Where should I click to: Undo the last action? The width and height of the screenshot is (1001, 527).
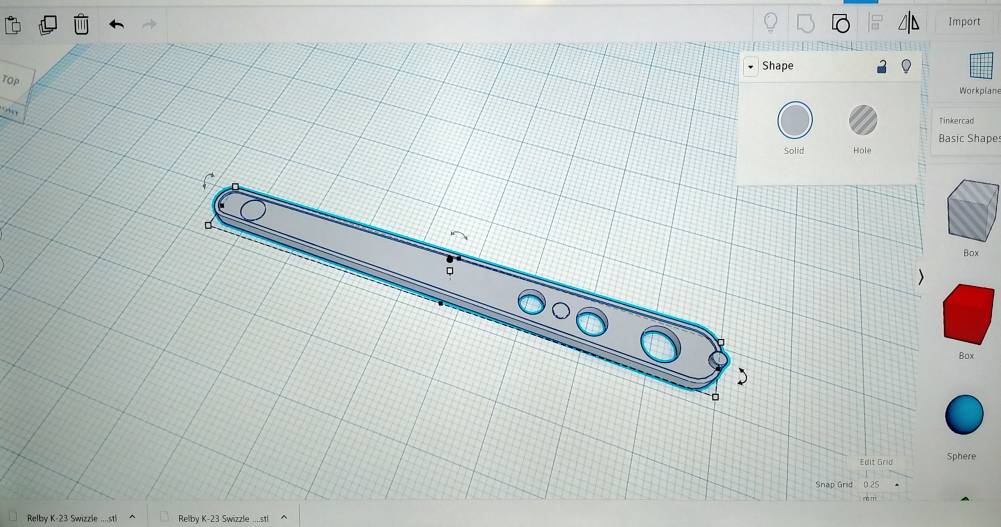click(x=116, y=25)
